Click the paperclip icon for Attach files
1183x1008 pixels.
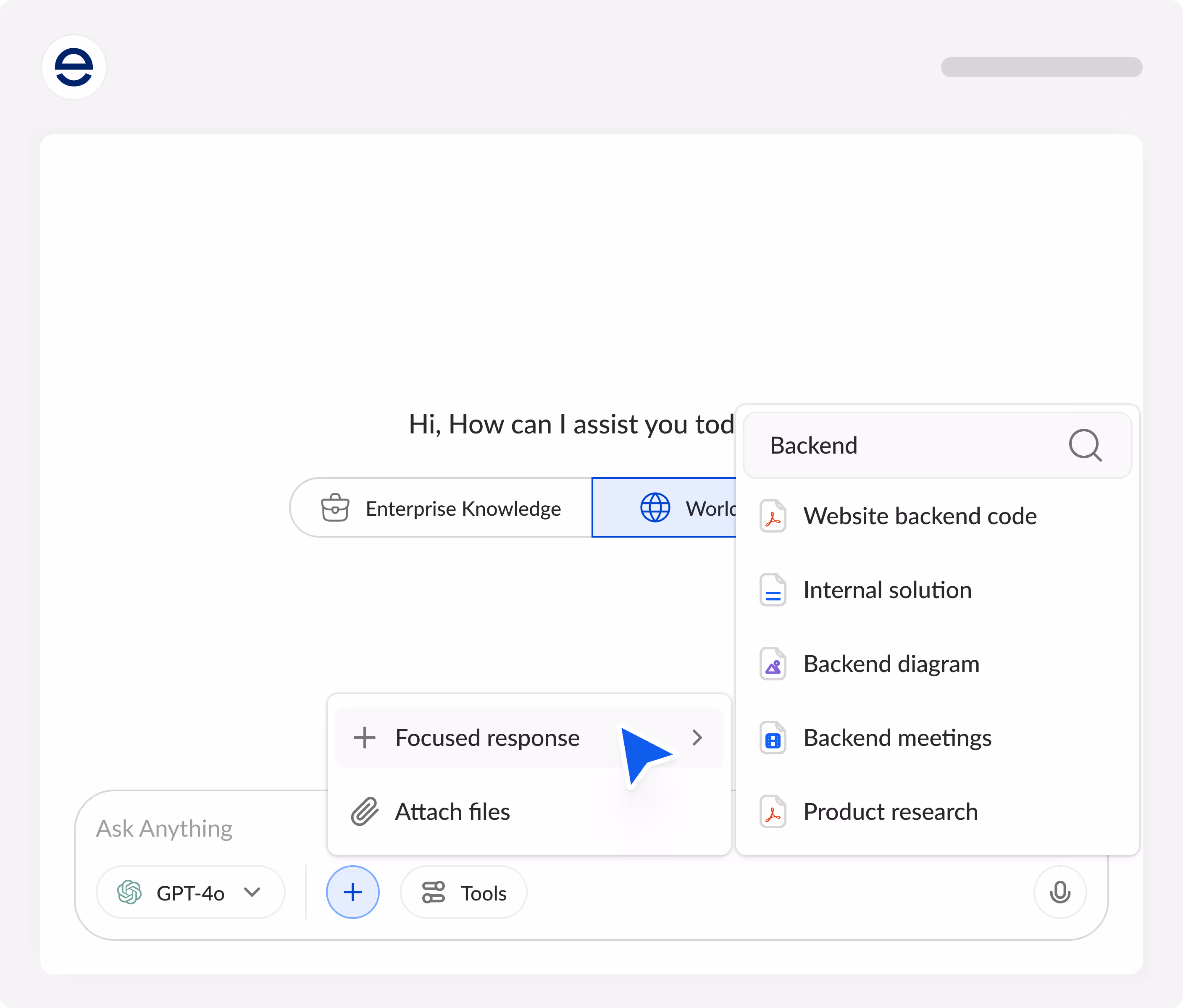pos(364,812)
